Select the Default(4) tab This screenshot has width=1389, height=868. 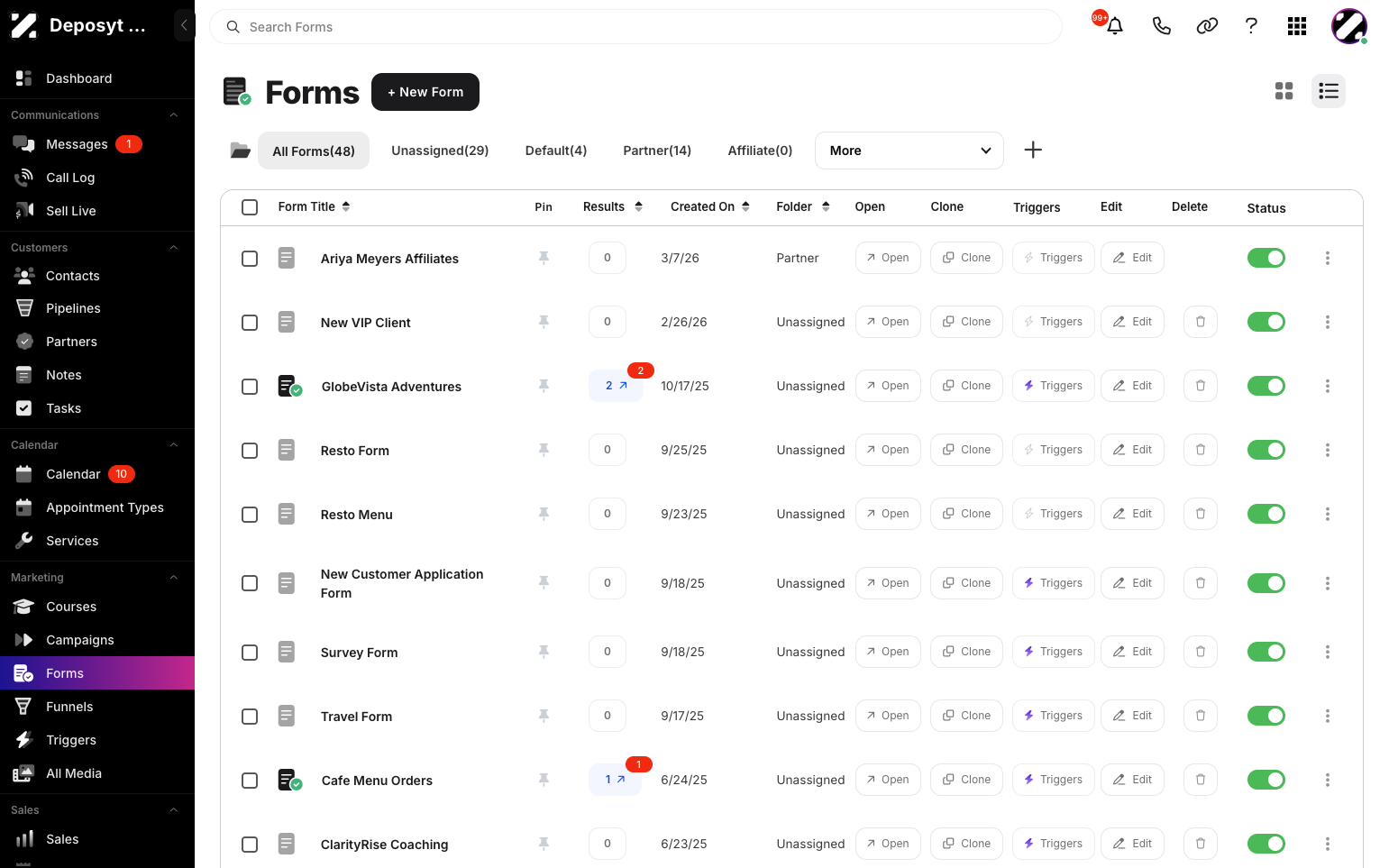[556, 151]
